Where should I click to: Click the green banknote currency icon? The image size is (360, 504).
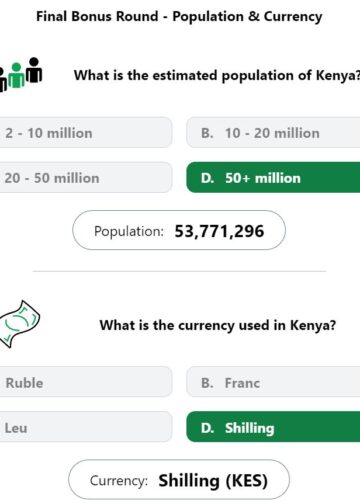click(x=20, y=324)
